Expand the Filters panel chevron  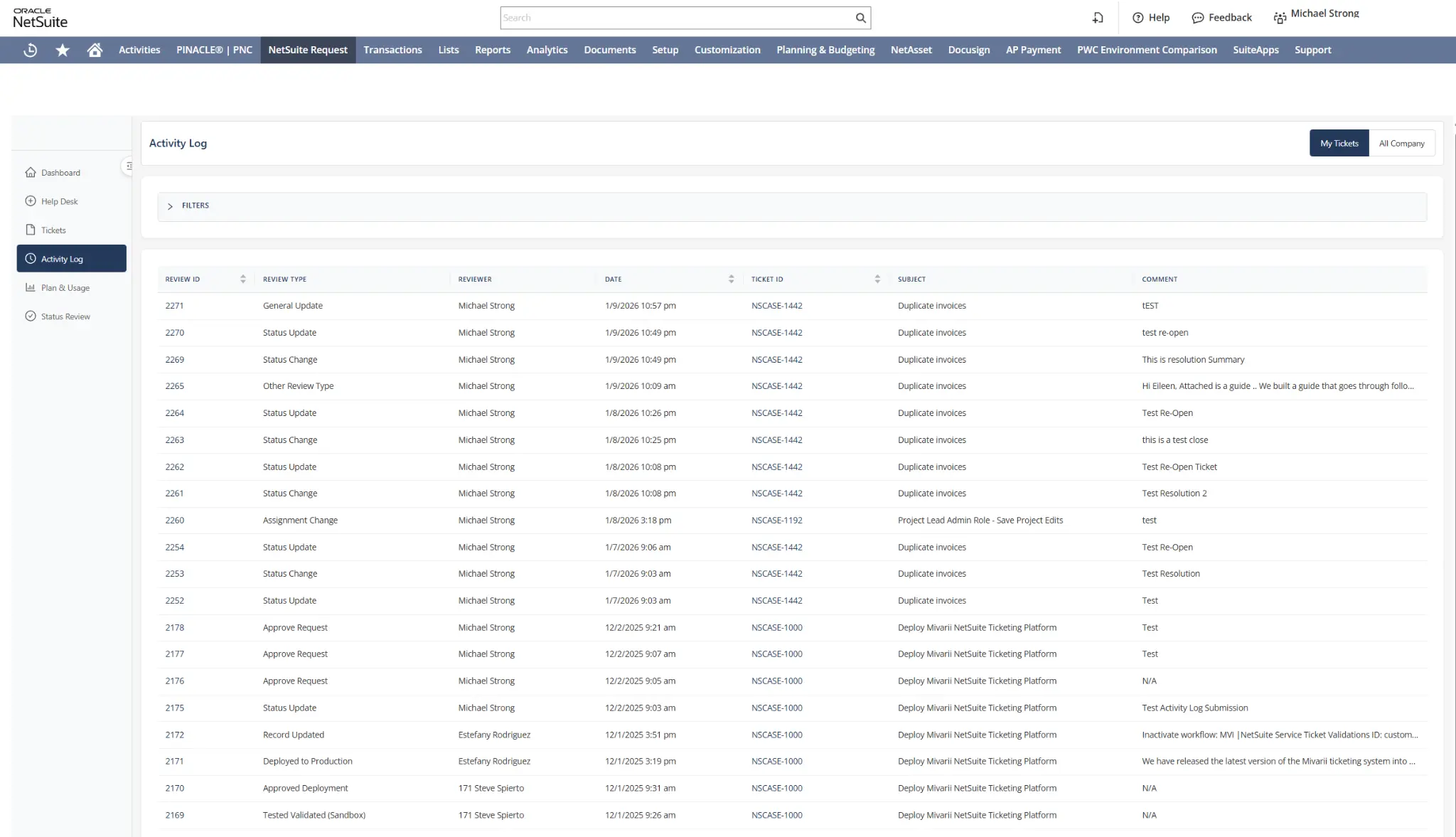170,206
